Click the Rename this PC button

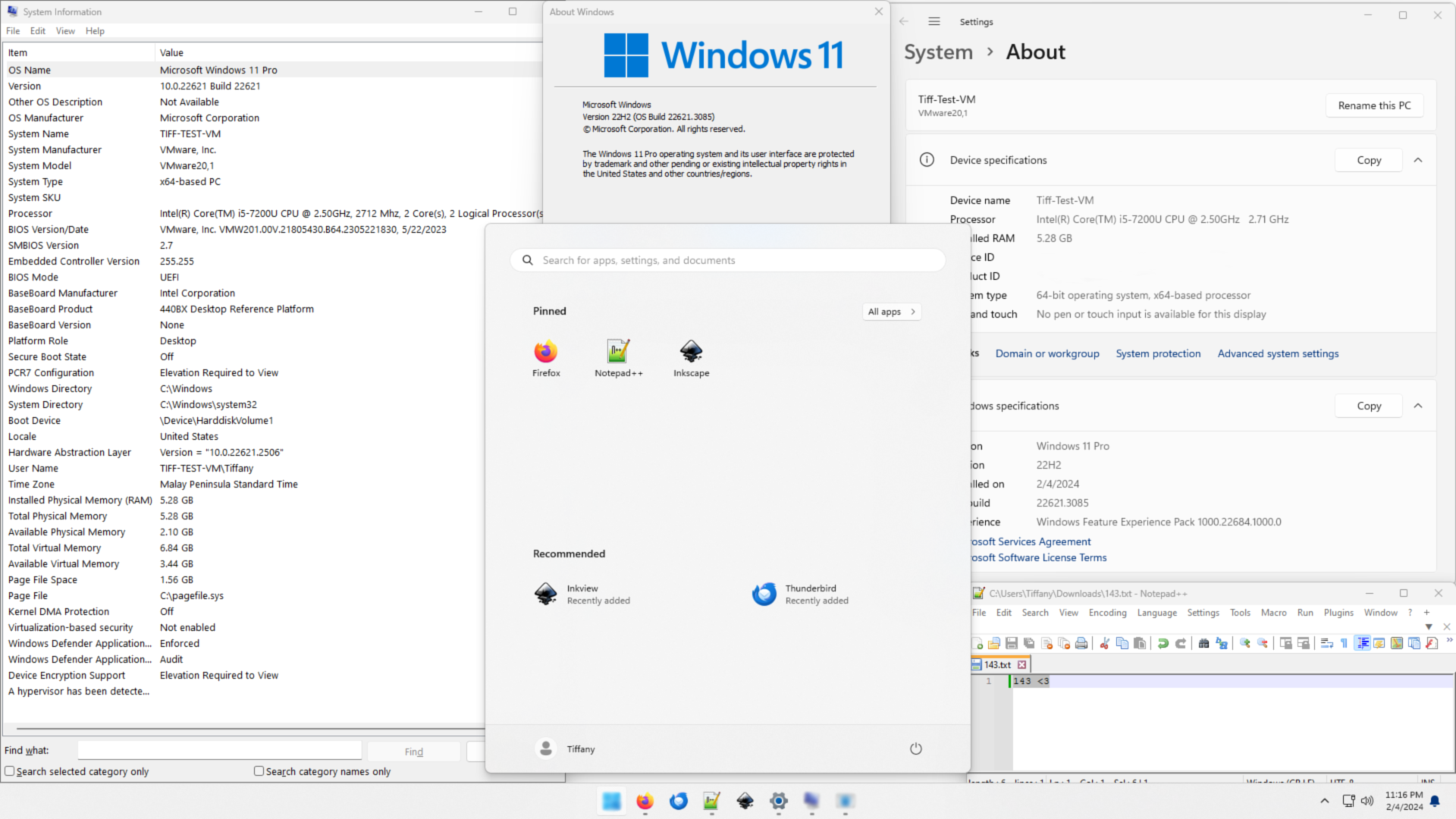pos(1374,105)
